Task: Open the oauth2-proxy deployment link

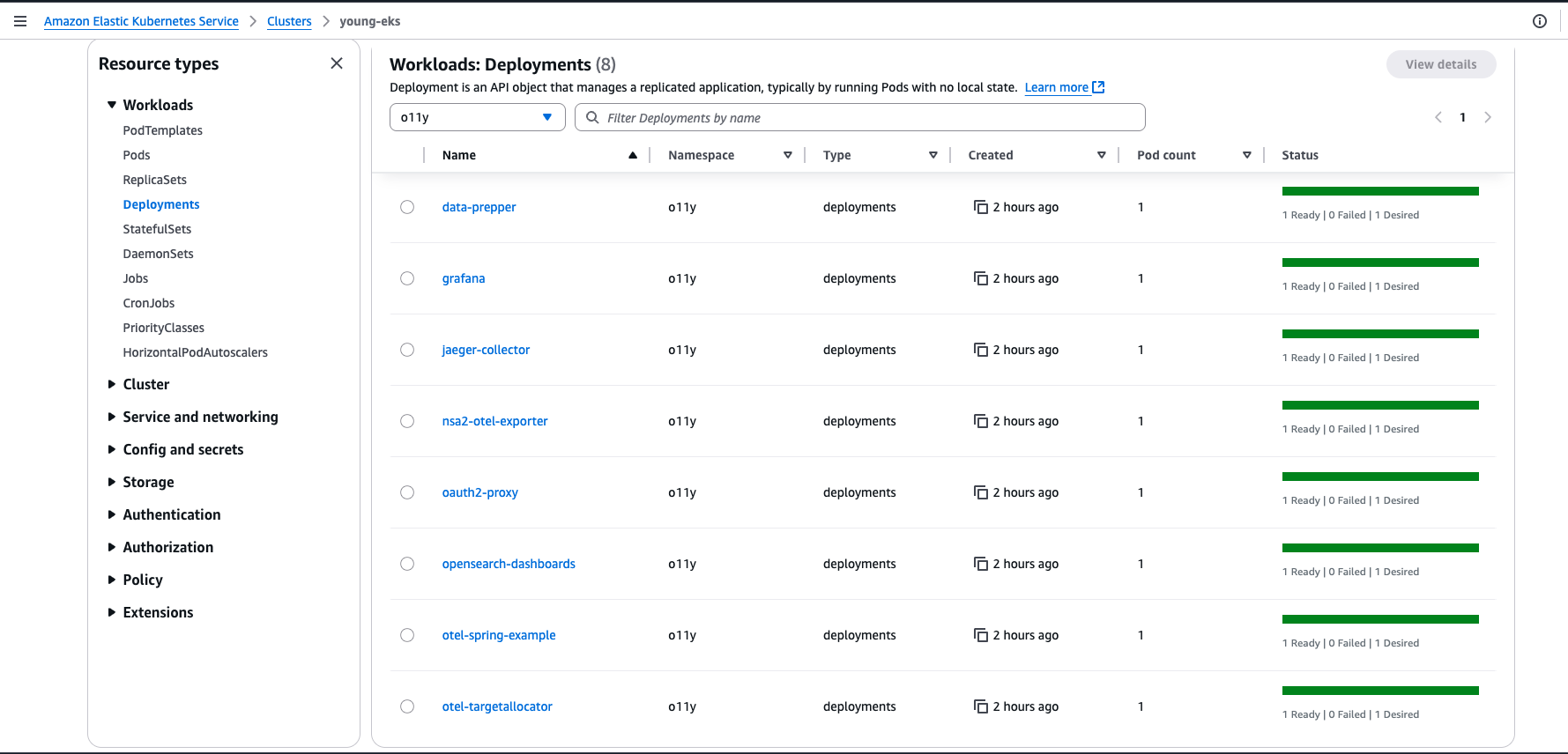Action: point(480,492)
